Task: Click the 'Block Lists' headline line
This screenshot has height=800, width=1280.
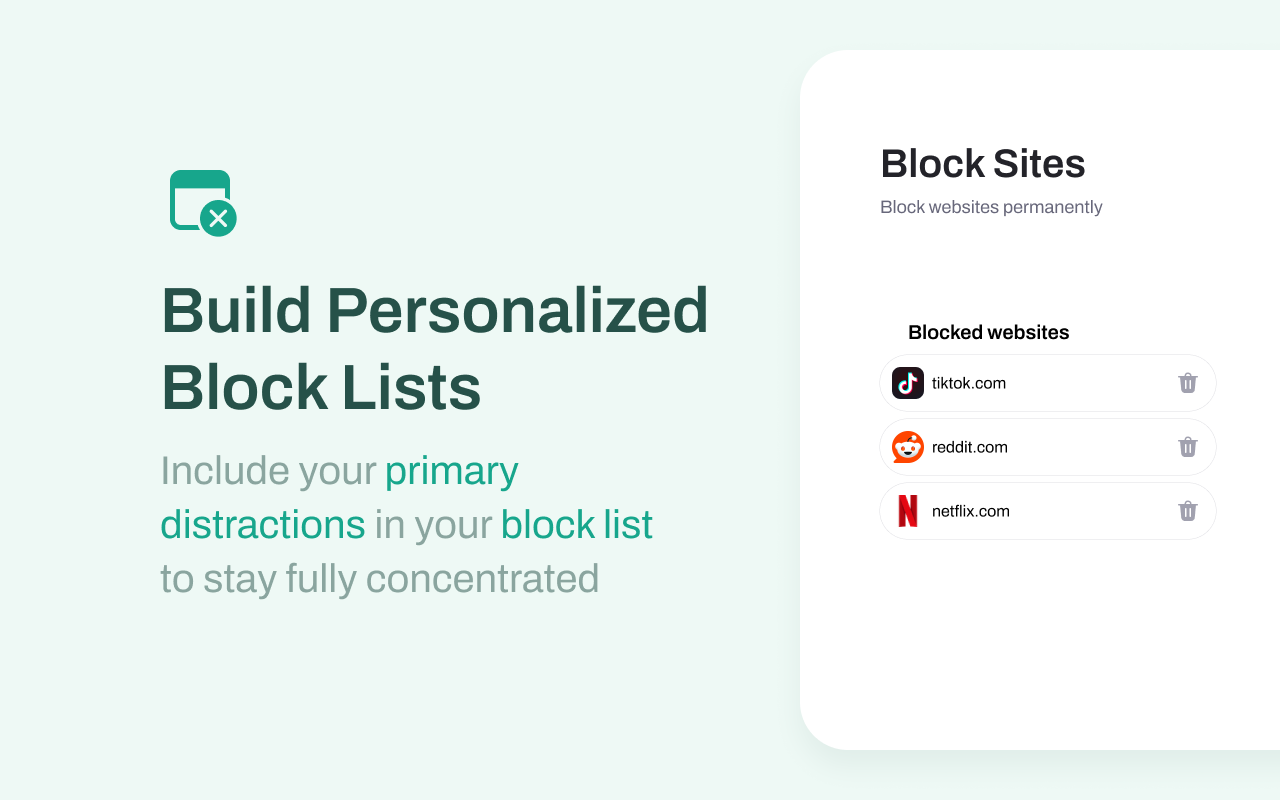Action: (x=321, y=388)
